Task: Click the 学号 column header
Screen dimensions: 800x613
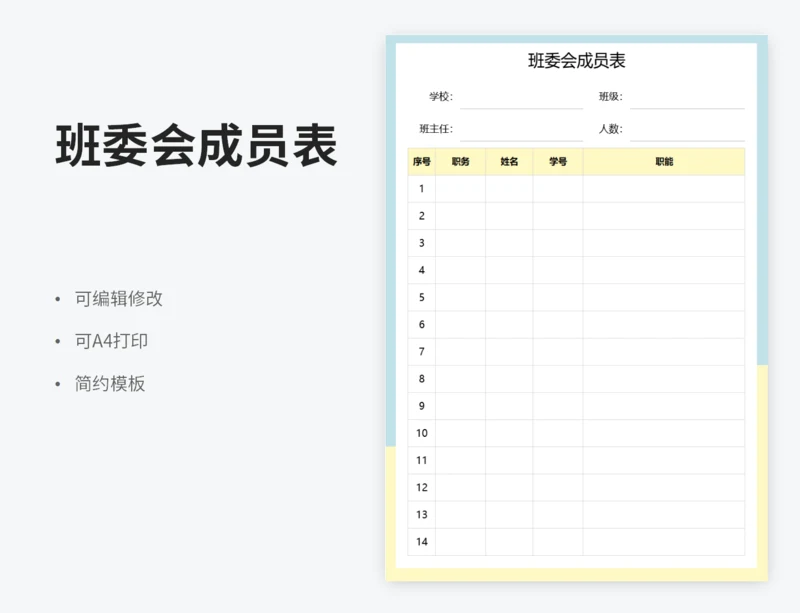Action: point(558,162)
